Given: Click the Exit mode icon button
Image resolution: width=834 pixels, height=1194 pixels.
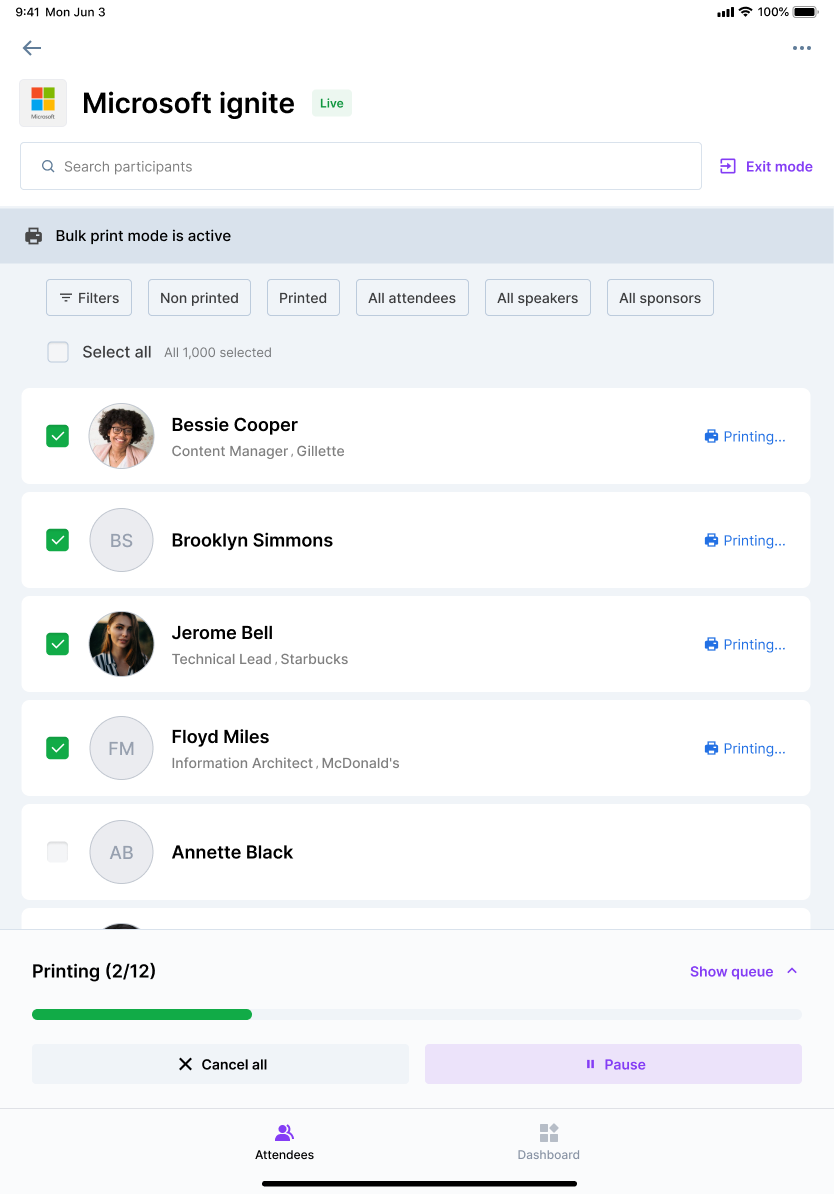Looking at the screenshot, I should 727,166.
